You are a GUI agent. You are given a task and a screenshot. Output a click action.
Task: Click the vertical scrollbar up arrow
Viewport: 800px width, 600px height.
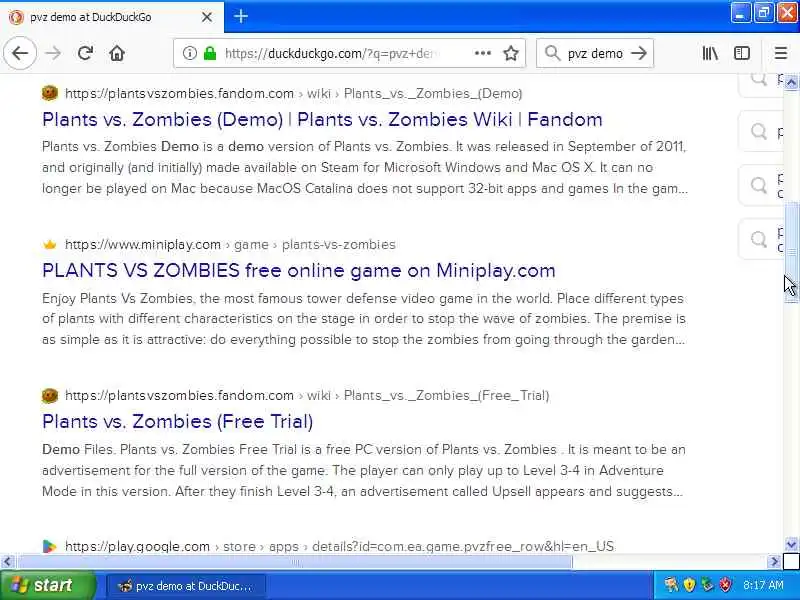[791, 82]
